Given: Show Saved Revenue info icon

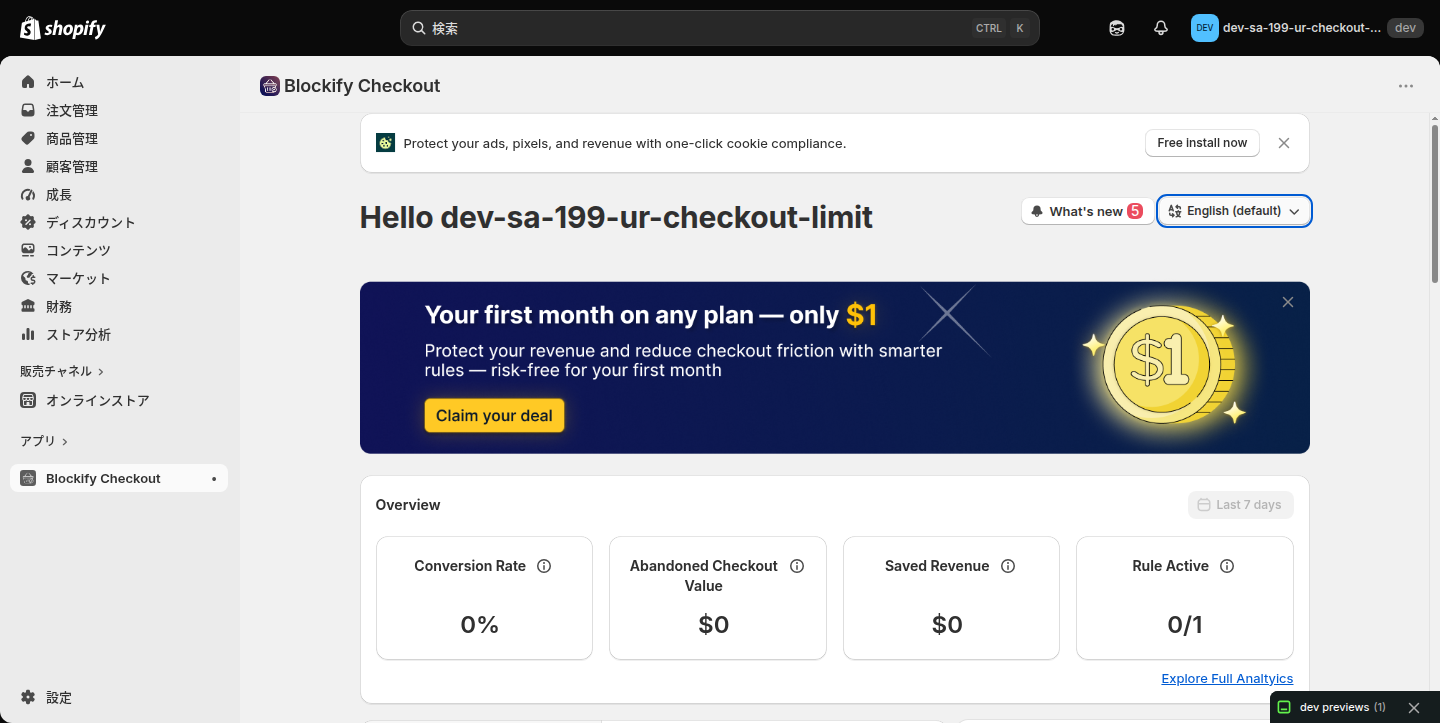Looking at the screenshot, I should coord(1008,566).
